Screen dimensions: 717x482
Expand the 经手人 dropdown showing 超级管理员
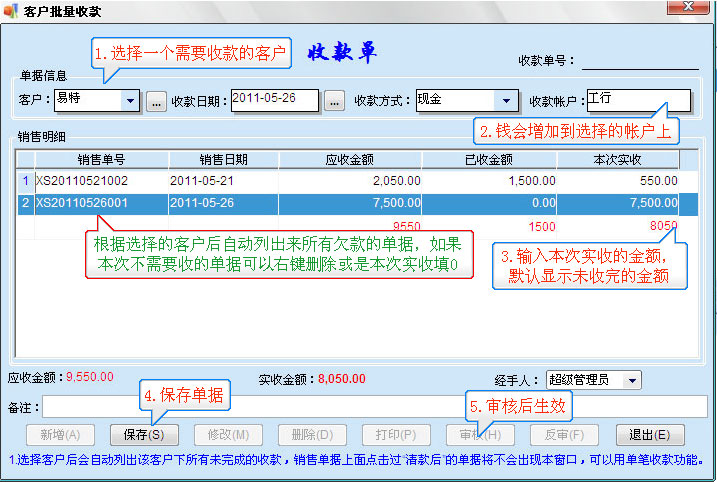coord(630,380)
